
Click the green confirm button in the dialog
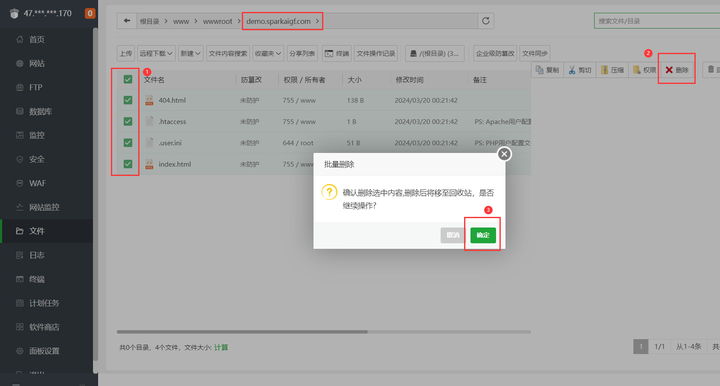click(483, 235)
